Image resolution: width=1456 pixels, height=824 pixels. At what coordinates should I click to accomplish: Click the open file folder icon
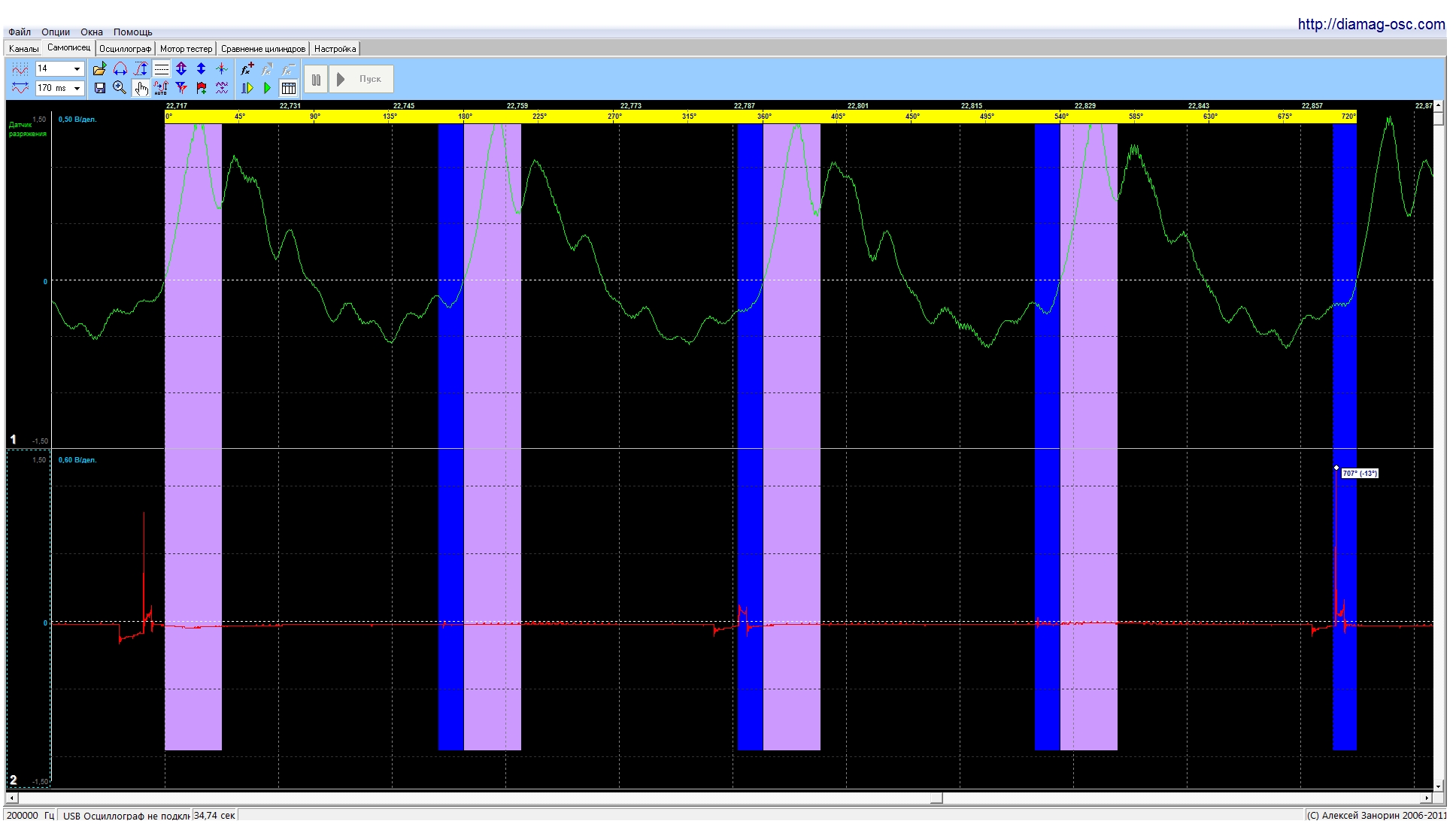coord(99,69)
